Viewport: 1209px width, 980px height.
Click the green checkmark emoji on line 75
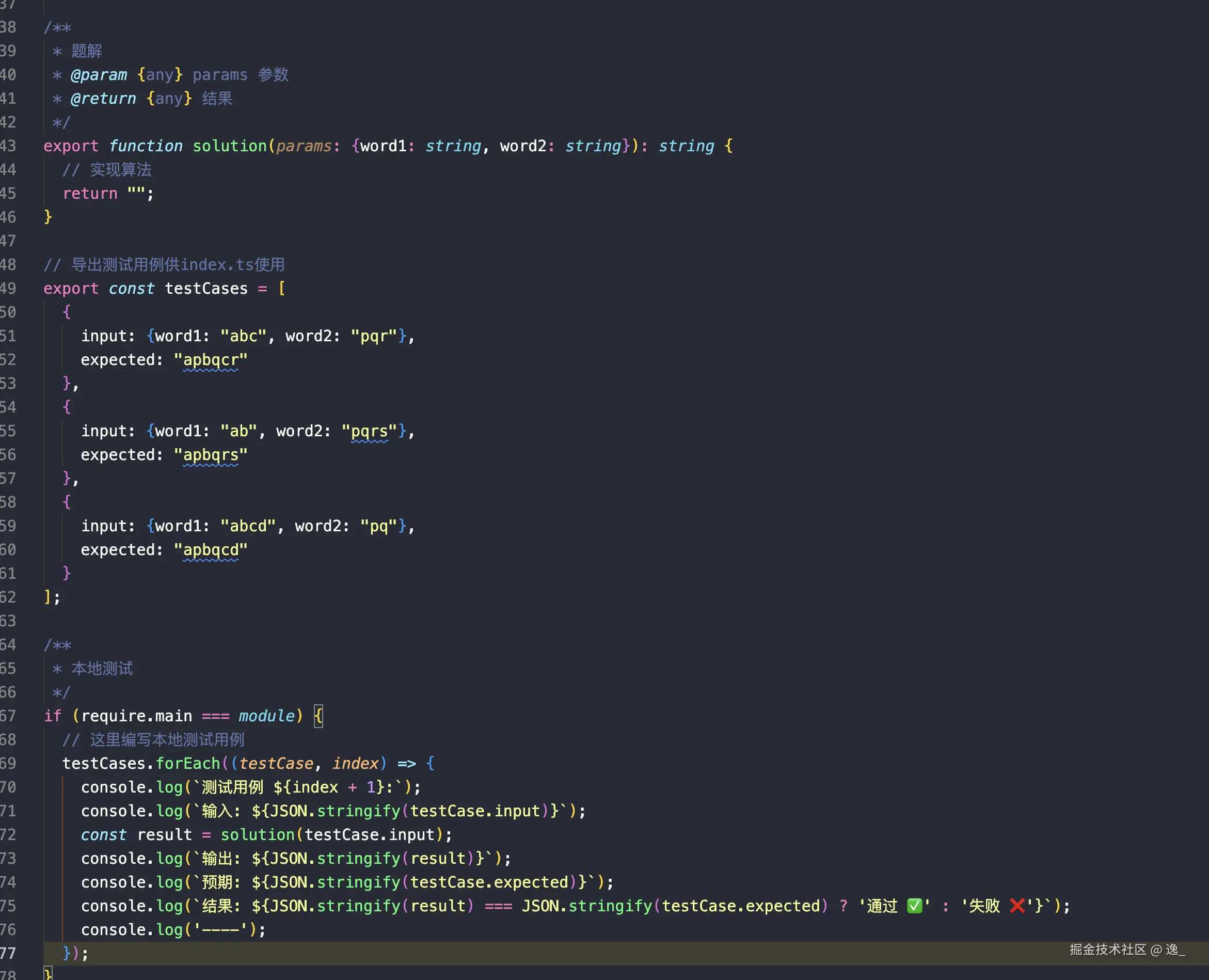tap(914, 906)
